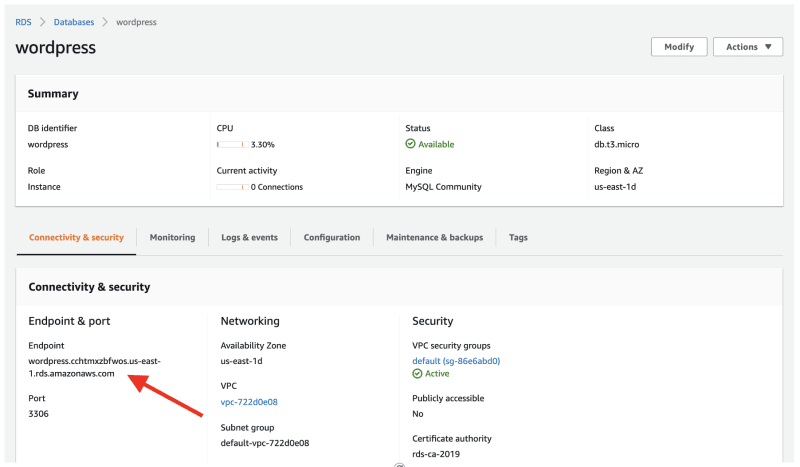800x467 pixels.
Task: Click the Summary region value us-east-1d
Action: pos(615,187)
